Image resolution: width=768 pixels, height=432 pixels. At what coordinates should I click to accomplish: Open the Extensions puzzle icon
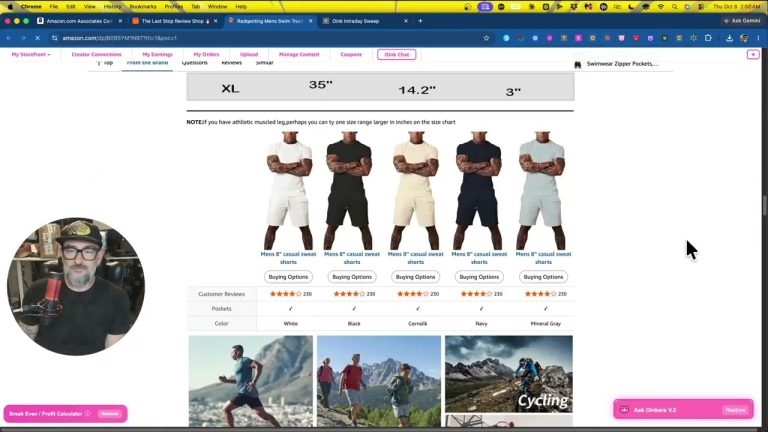(708, 38)
